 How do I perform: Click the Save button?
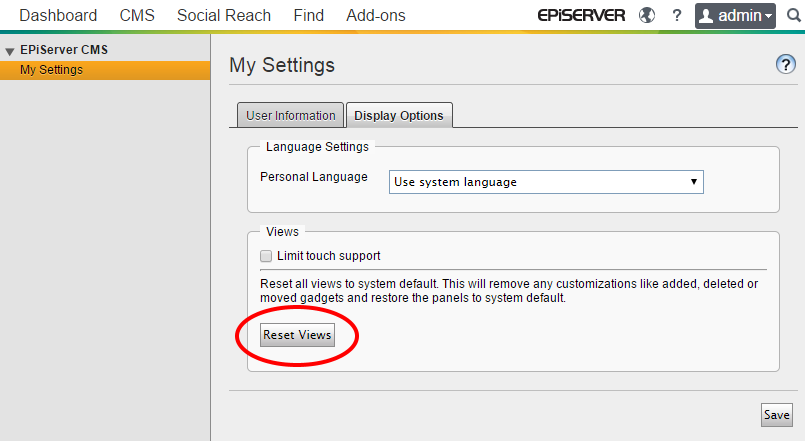pos(776,414)
